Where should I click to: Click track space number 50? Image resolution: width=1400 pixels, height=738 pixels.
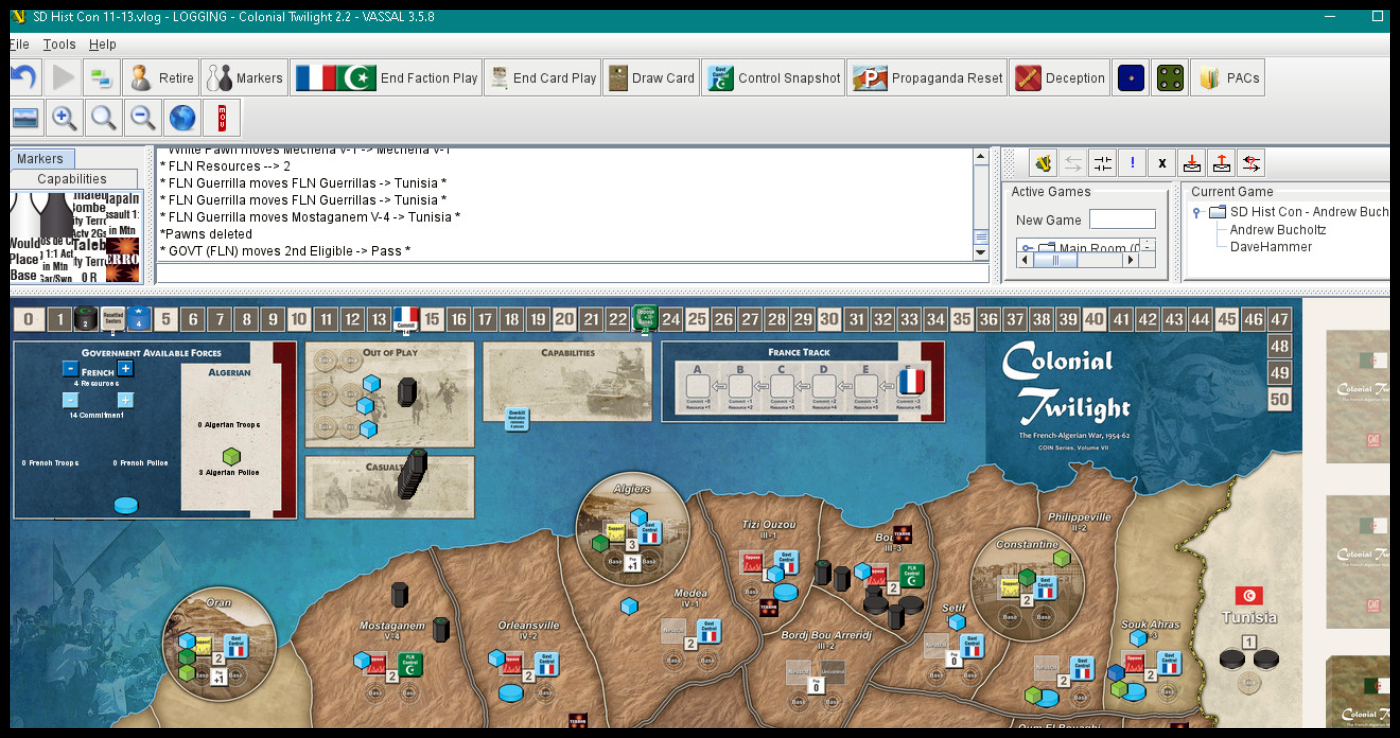pos(1279,399)
